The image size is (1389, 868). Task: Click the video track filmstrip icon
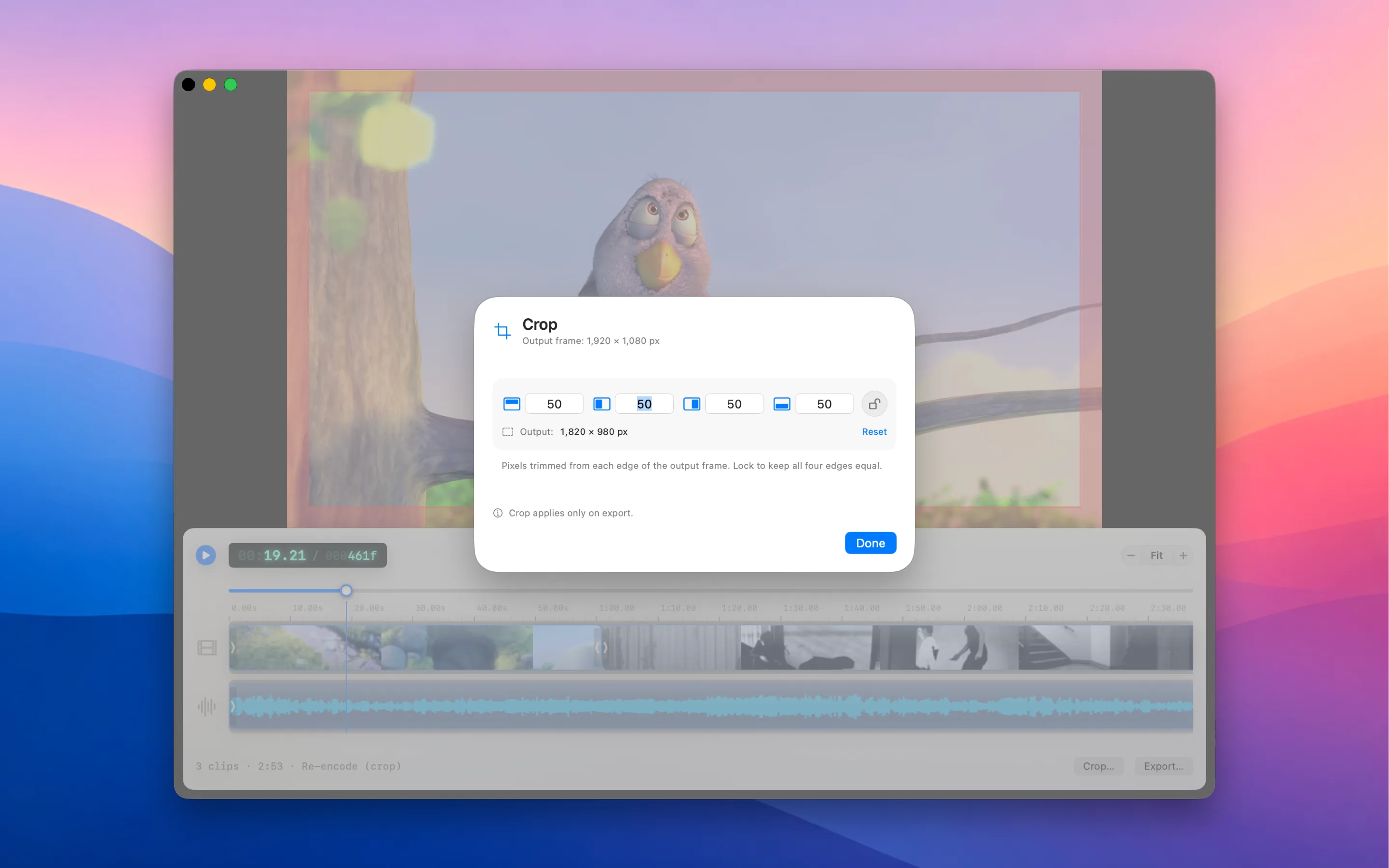(206, 648)
